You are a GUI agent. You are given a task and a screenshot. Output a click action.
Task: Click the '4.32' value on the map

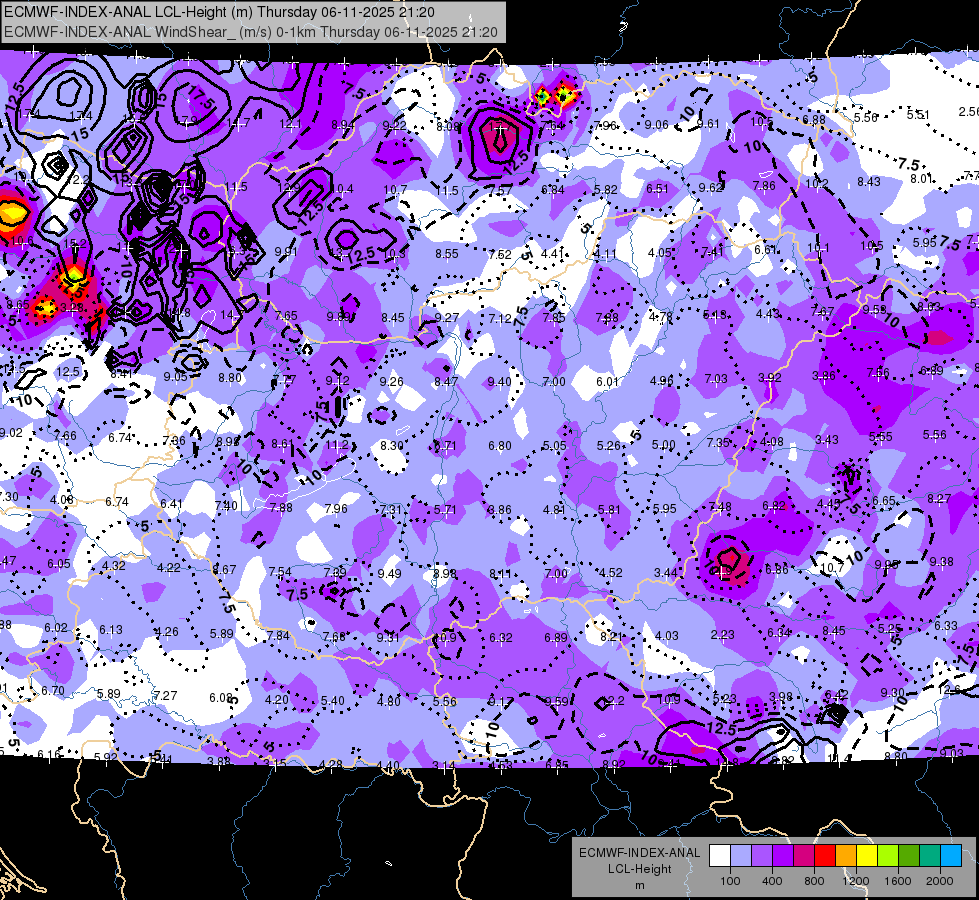(x=114, y=566)
